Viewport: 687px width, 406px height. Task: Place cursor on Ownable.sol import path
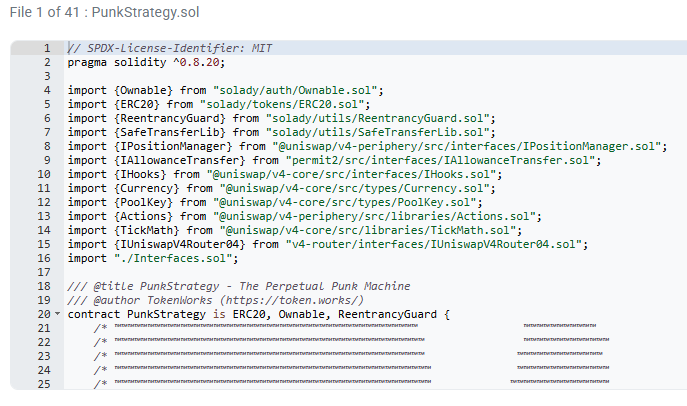pos(295,90)
